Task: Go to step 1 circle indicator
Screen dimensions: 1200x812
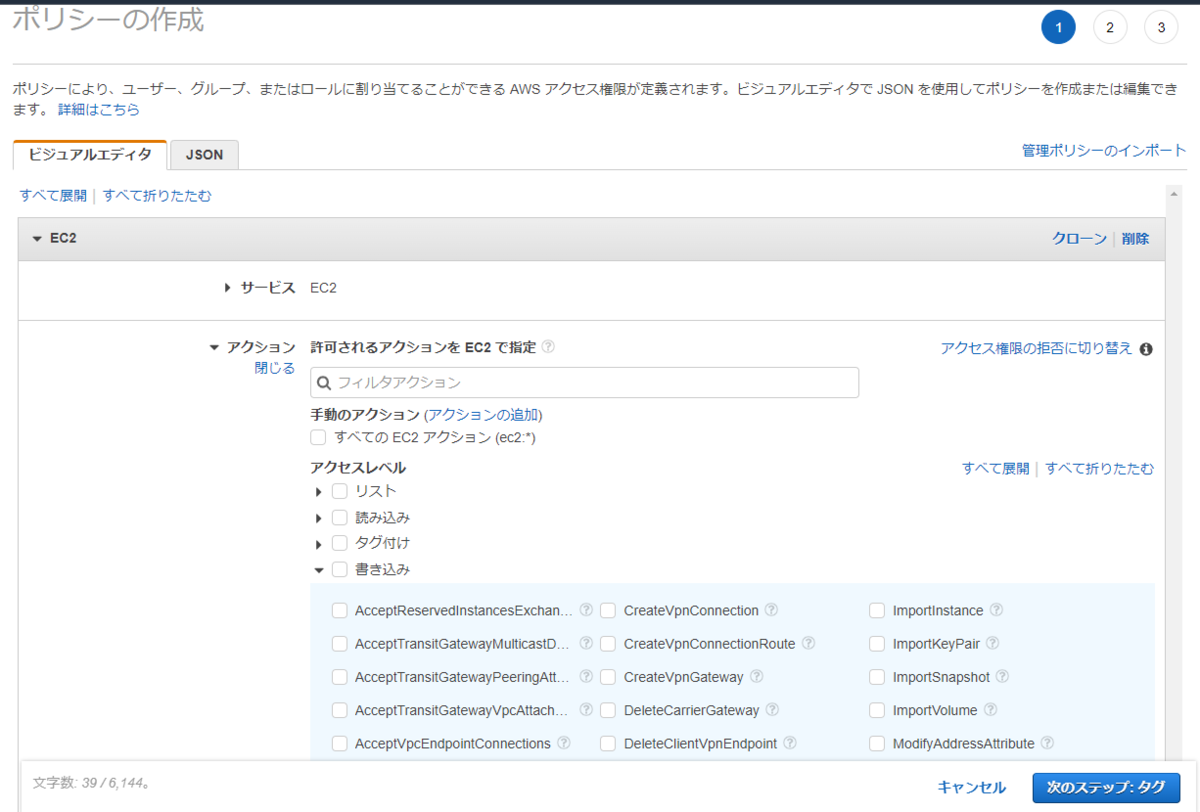Action: click(1058, 28)
